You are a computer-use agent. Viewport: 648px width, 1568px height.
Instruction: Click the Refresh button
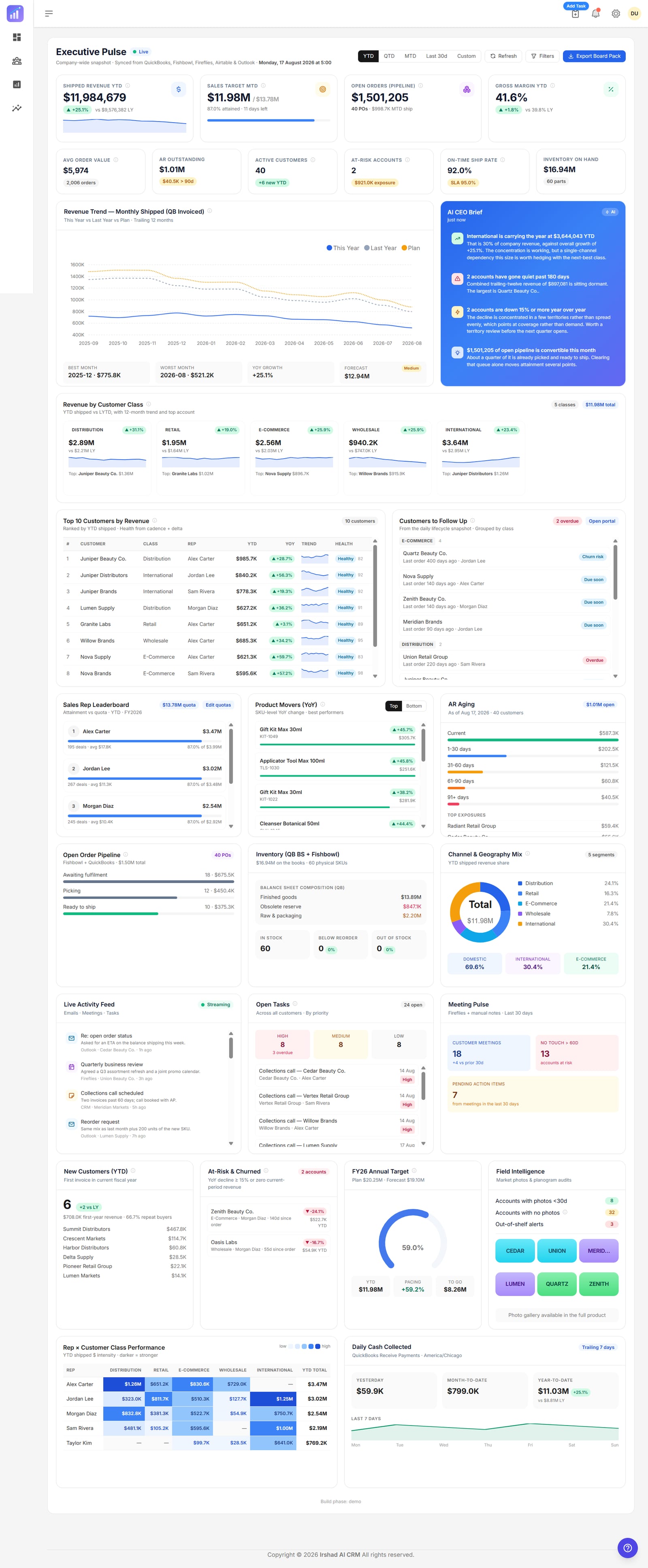[x=504, y=56]
